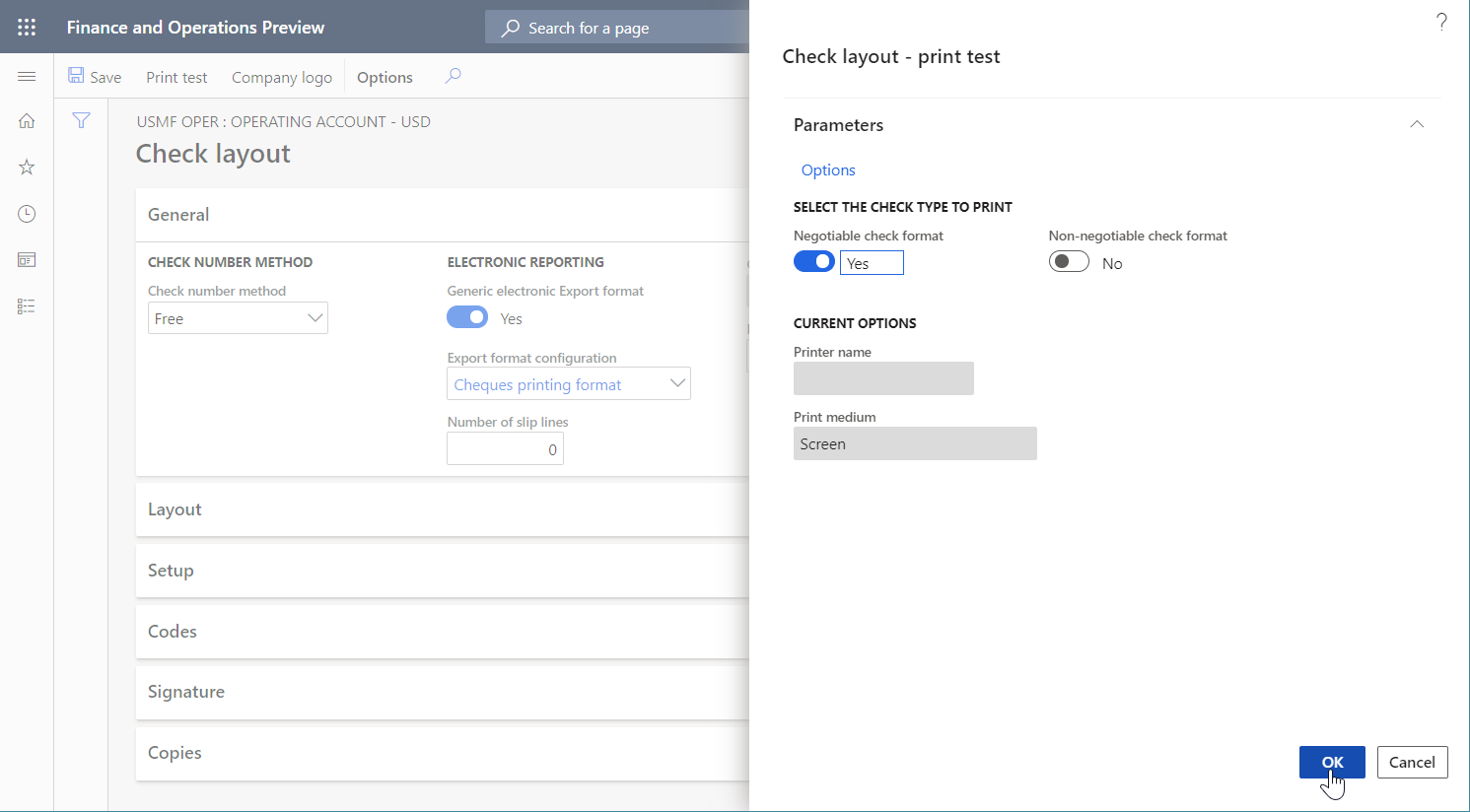
Task: Toggle the navigation pane with the hamburger icon
Action: (x=26, y=75)
